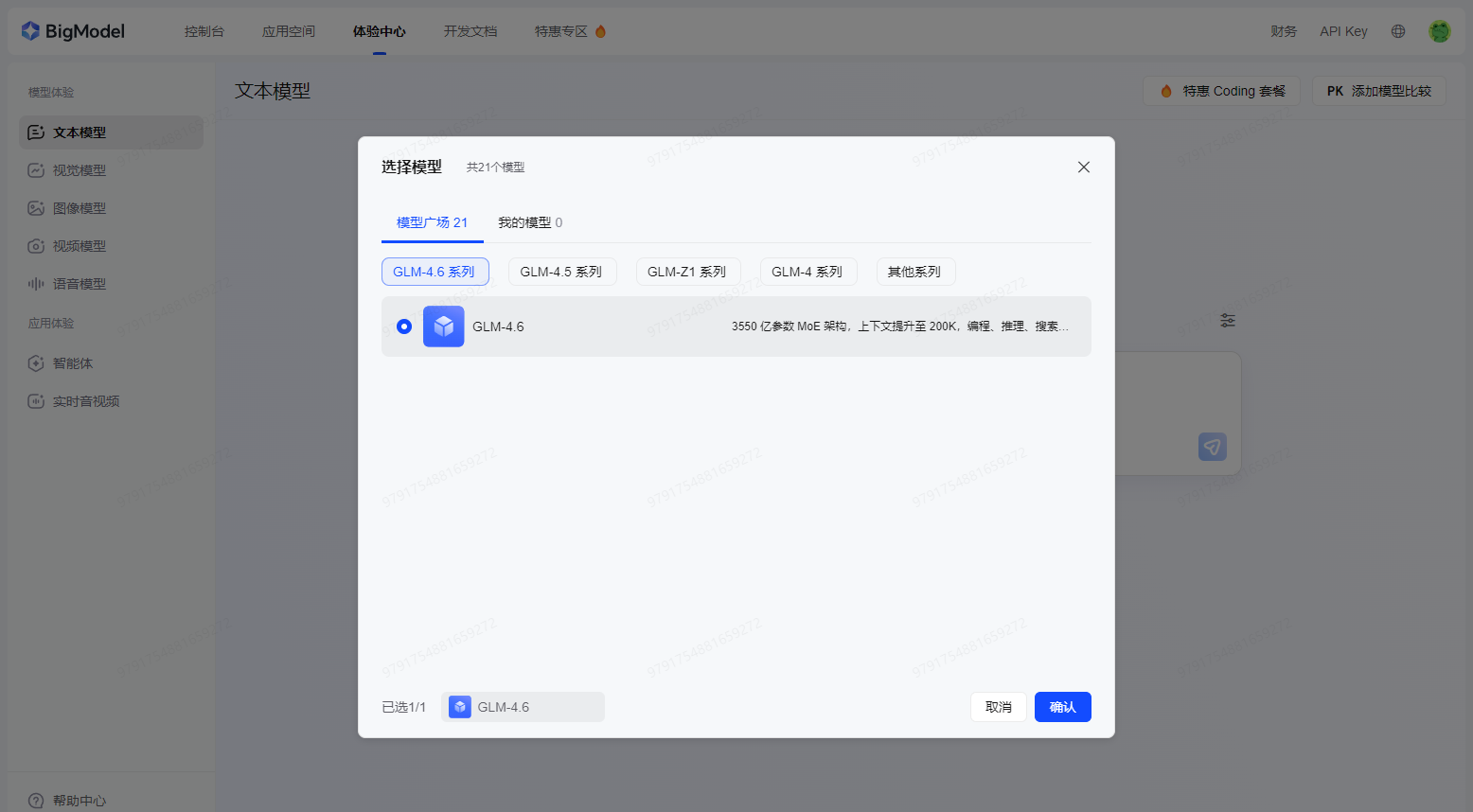Click the 3550 亿参数 MoE description text
Screen dimensions: 1473x812
tap(899, 327)
